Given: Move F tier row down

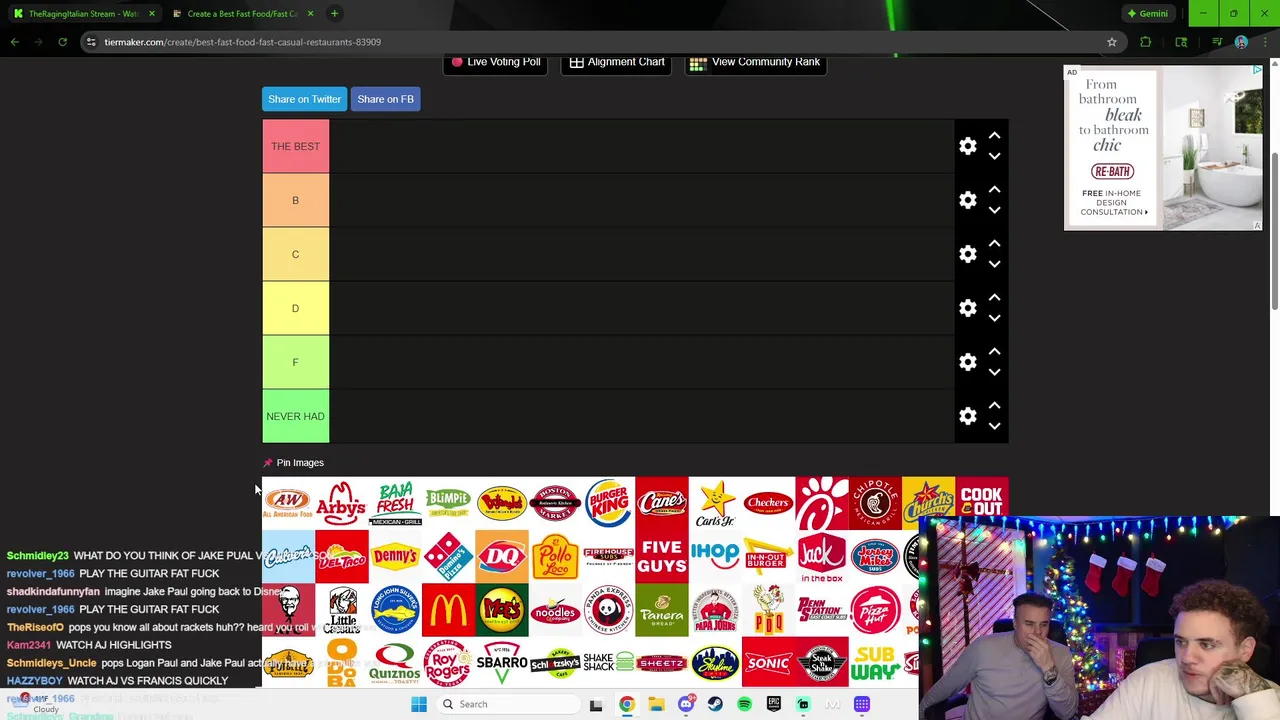Looking at the screenshot, I should click(994, 372).
